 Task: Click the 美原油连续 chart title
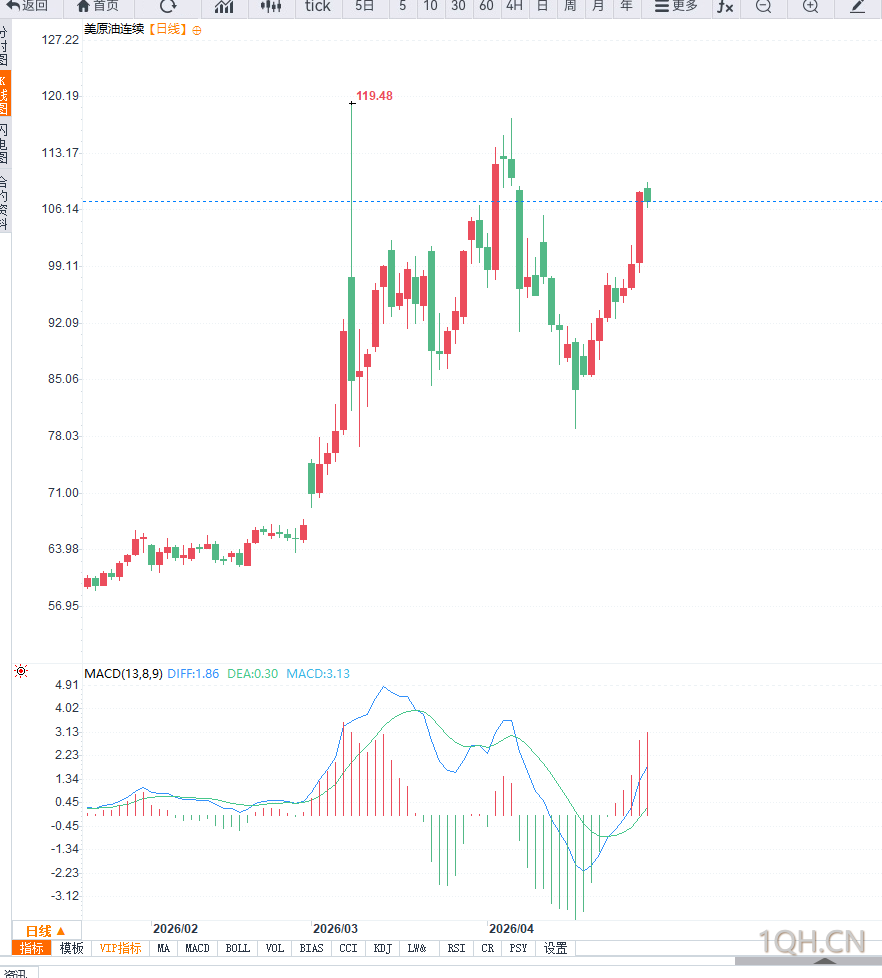114,29
